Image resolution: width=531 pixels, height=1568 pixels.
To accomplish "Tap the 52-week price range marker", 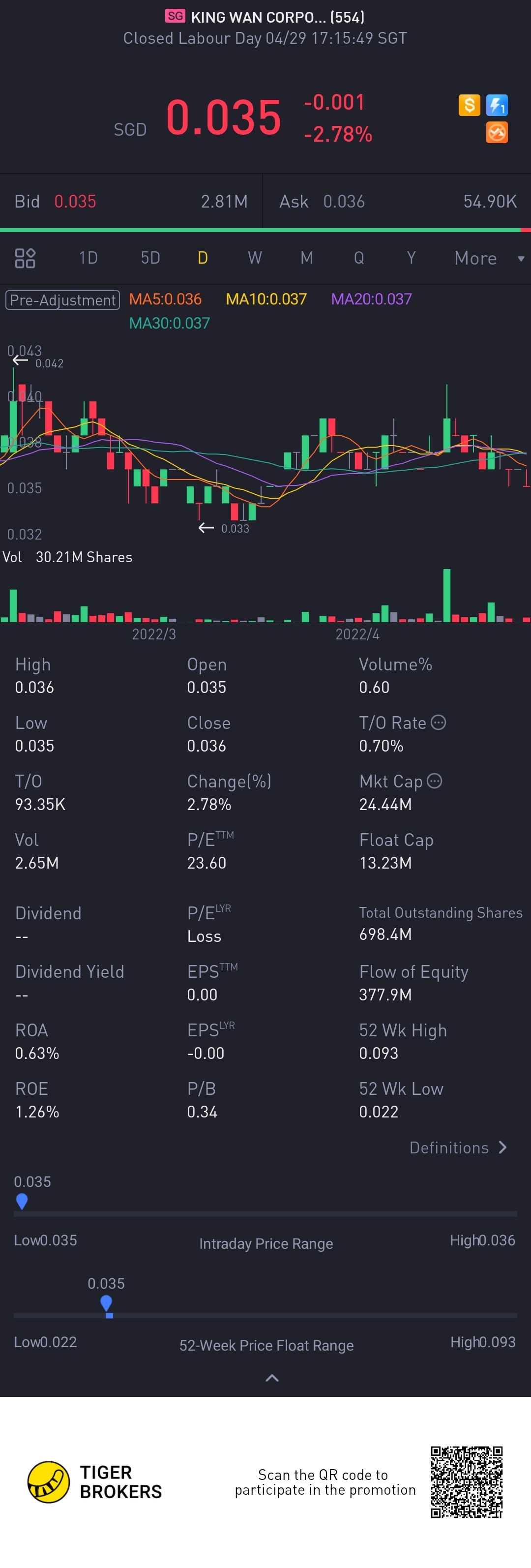I will tap(106, 1304).
